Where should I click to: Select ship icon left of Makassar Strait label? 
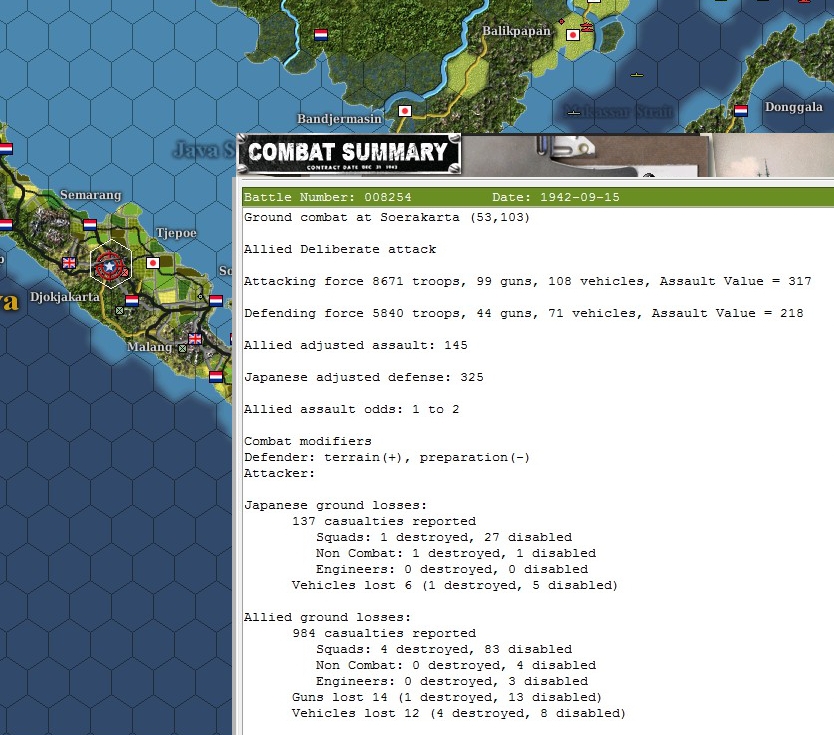pyautogui.click(x=573, y=112)
